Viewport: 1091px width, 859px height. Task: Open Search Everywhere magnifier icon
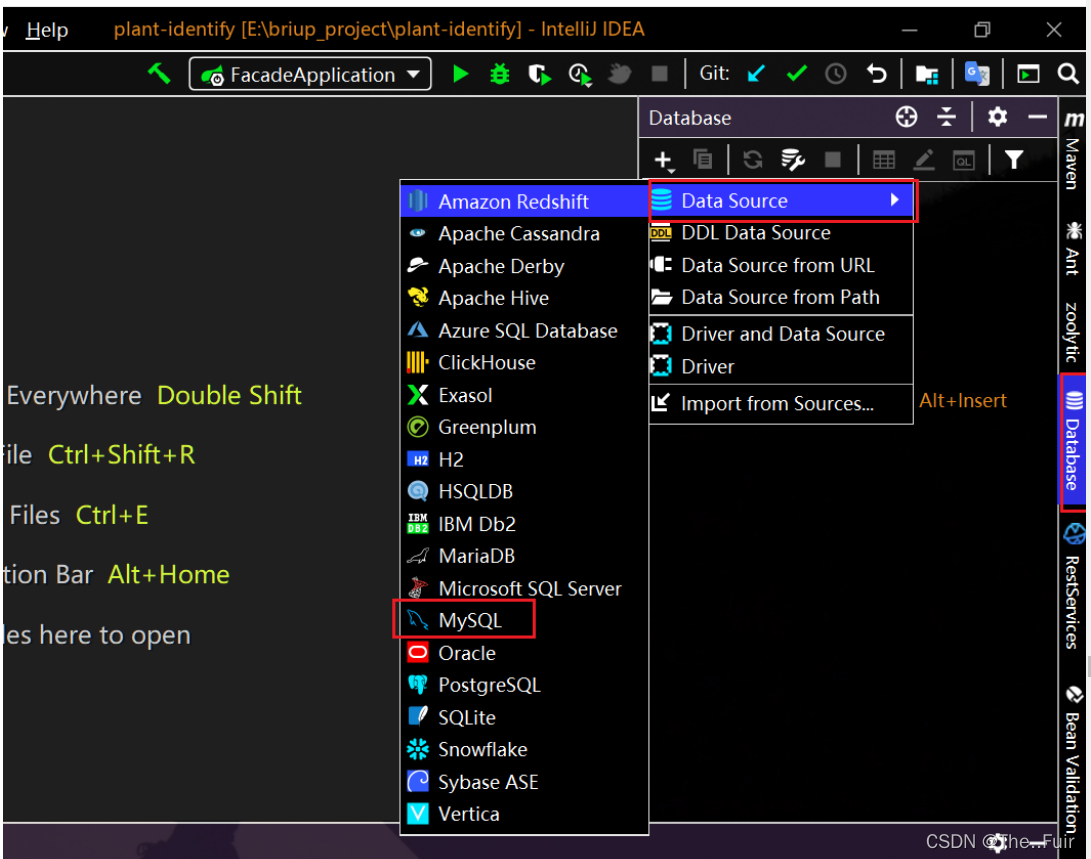pyautogui.click(x=1068, y=74)
